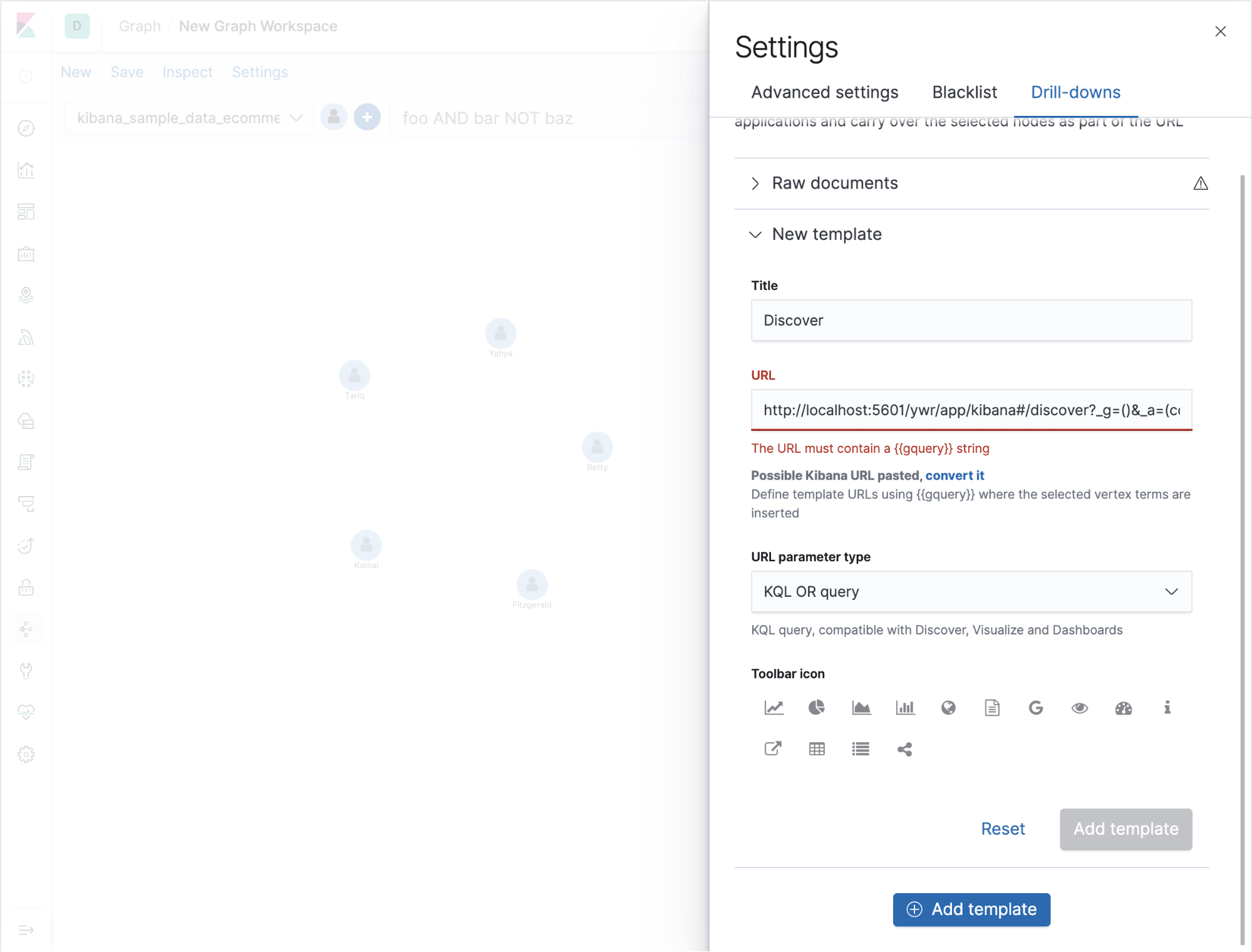Select the list toolbar icon

point(861,749)
